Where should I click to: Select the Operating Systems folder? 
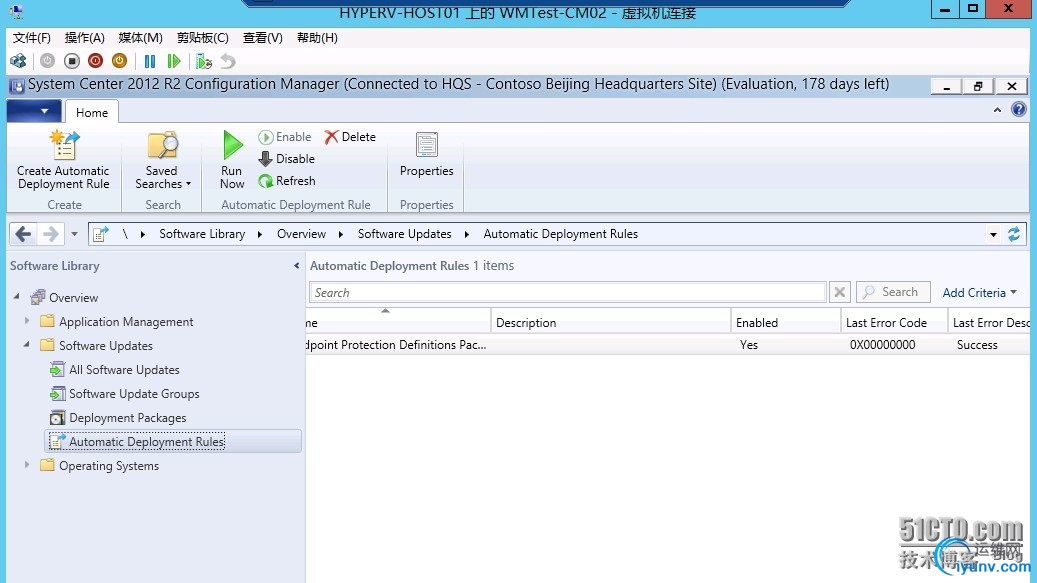pos(109,466)
